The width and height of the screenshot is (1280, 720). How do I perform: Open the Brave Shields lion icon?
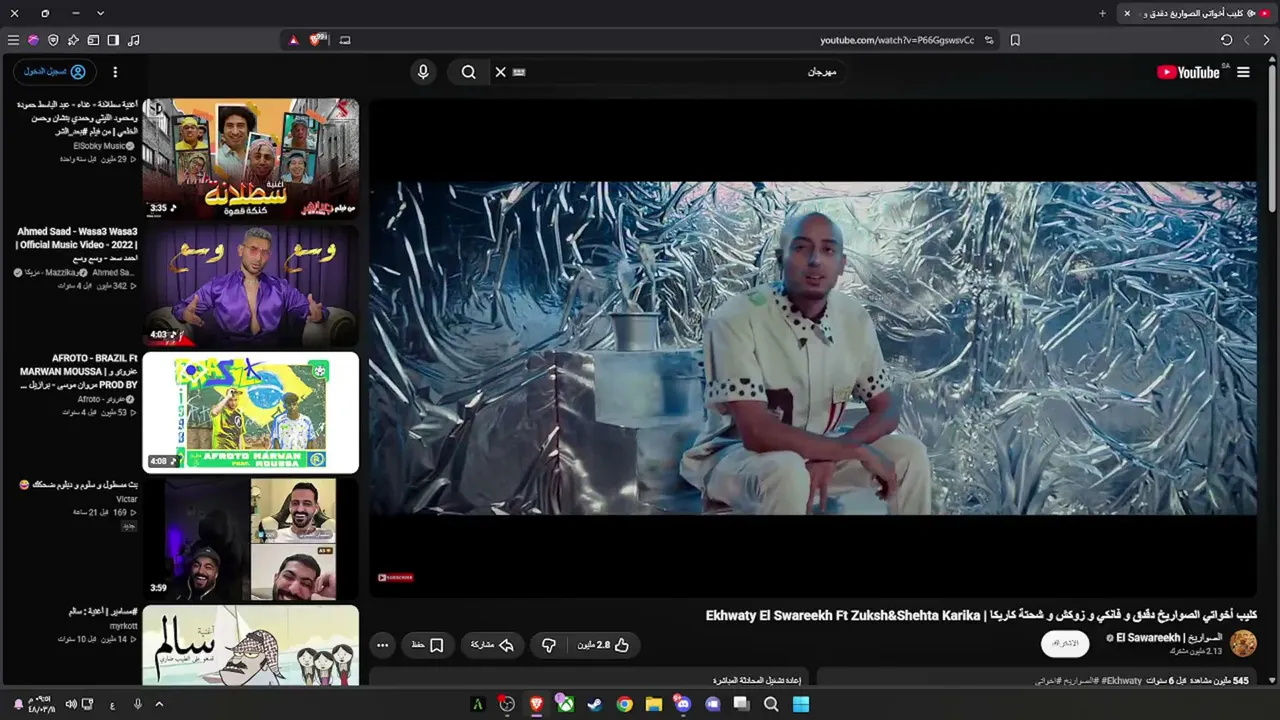[x=318, y=40]
